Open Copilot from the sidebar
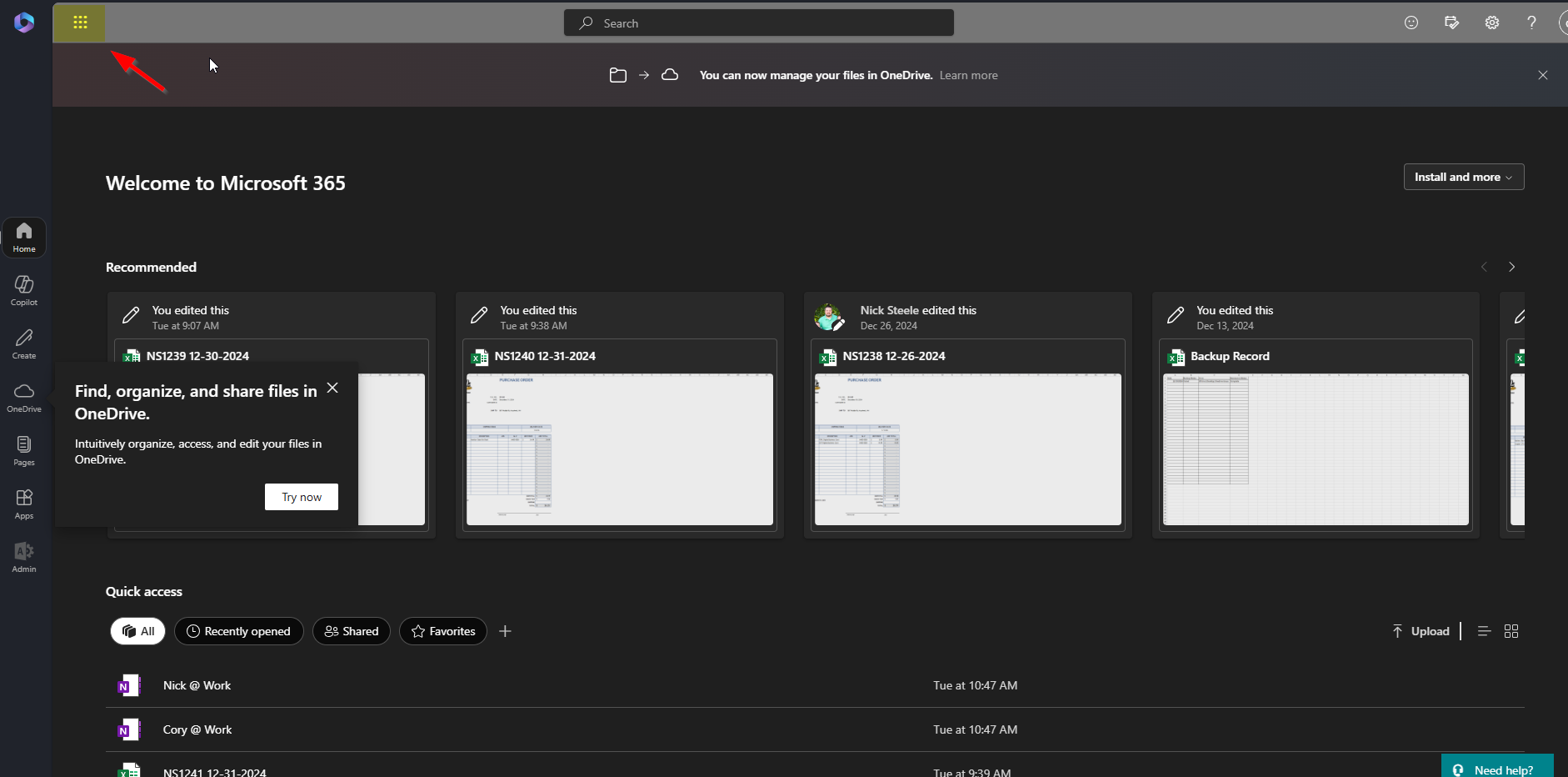The height and width of the screenshot is (777, 1568). (24, 291)
